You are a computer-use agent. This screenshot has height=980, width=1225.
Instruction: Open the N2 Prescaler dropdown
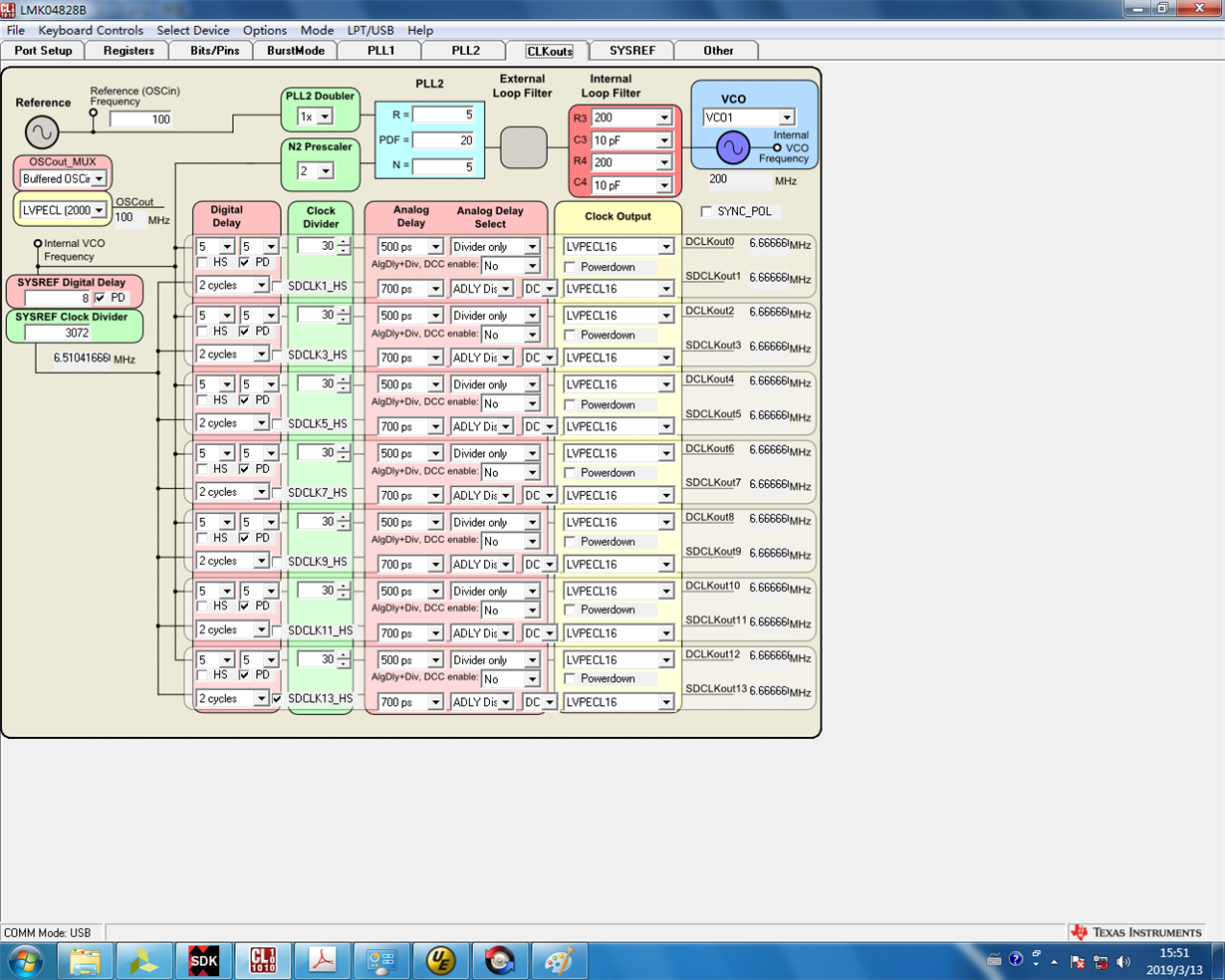(x=325, y=171)
